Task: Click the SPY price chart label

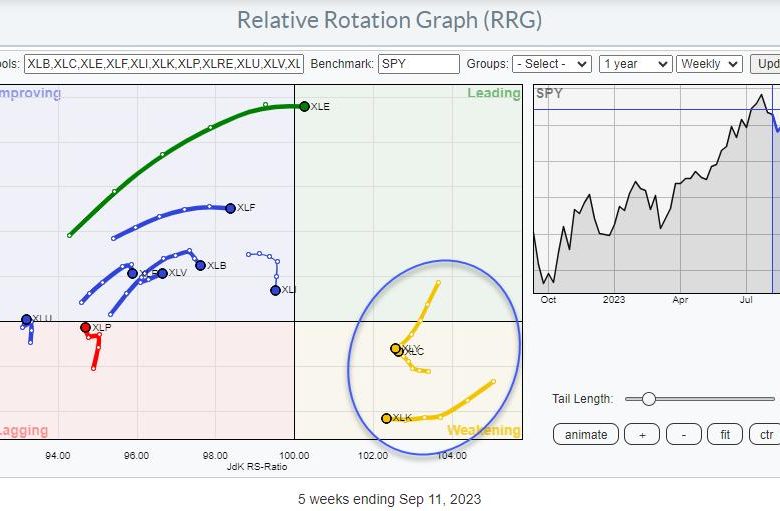Action: [549, 93]
